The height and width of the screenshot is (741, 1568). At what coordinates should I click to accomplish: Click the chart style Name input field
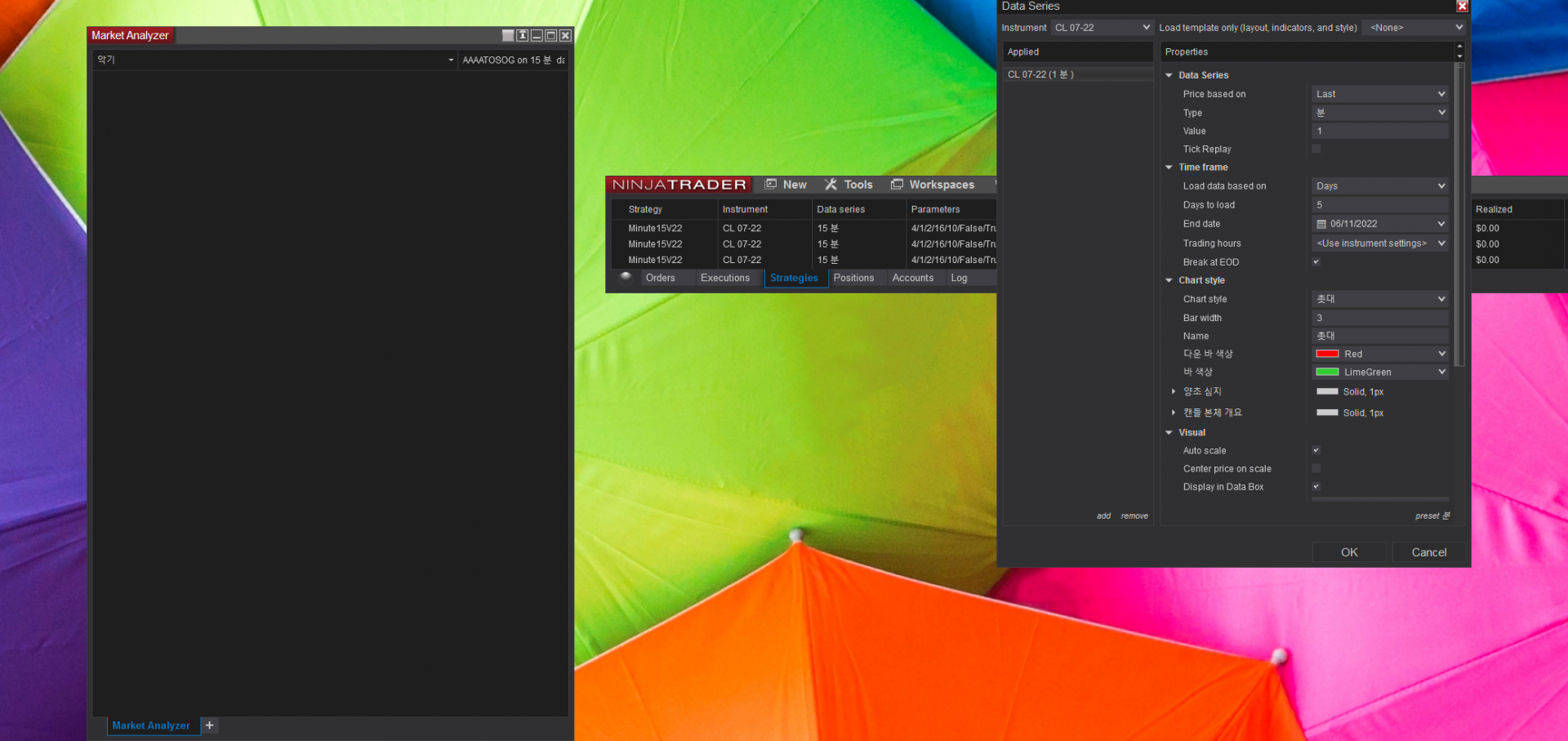(1380, 336)
